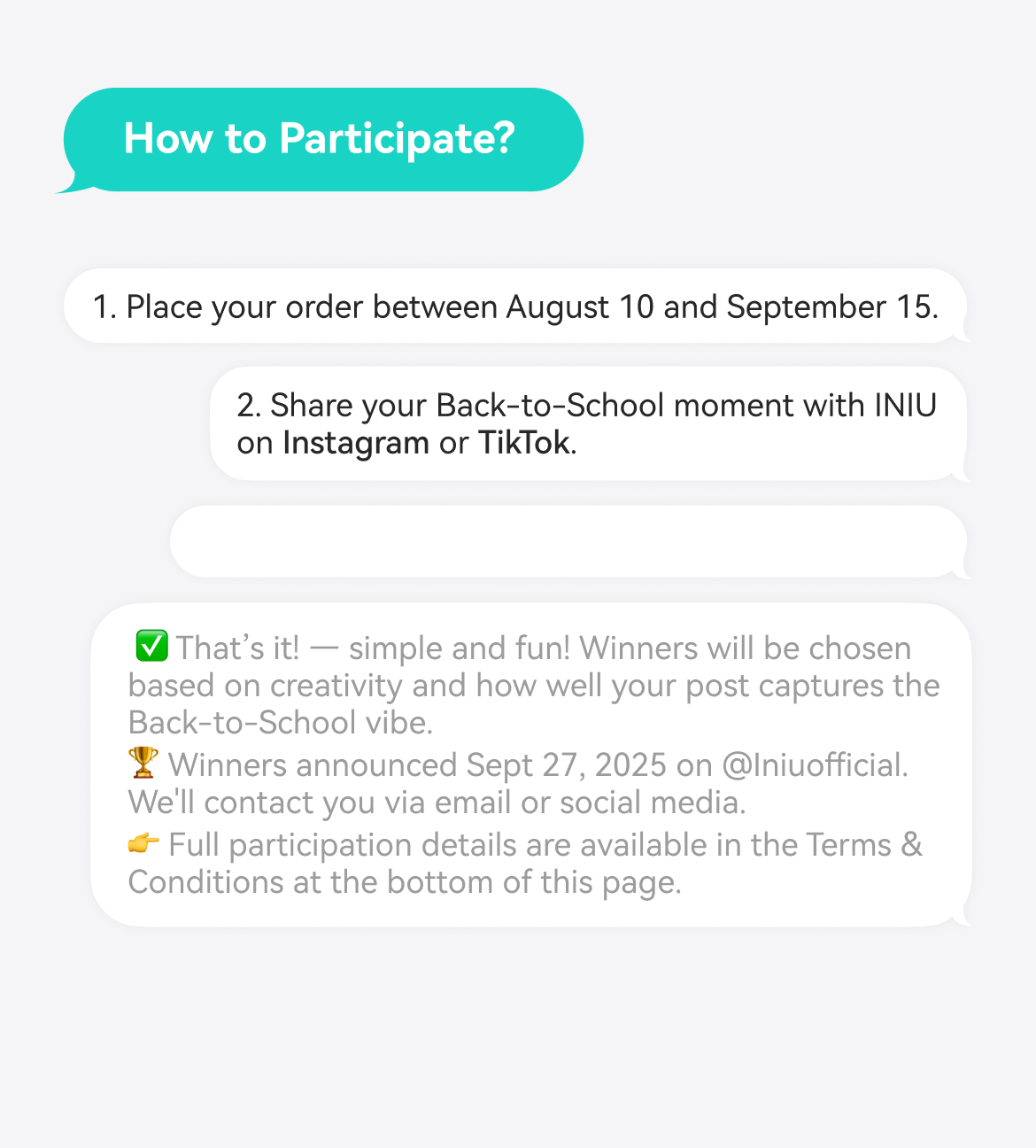Click the Sept 27, 2025 date text

567,765
